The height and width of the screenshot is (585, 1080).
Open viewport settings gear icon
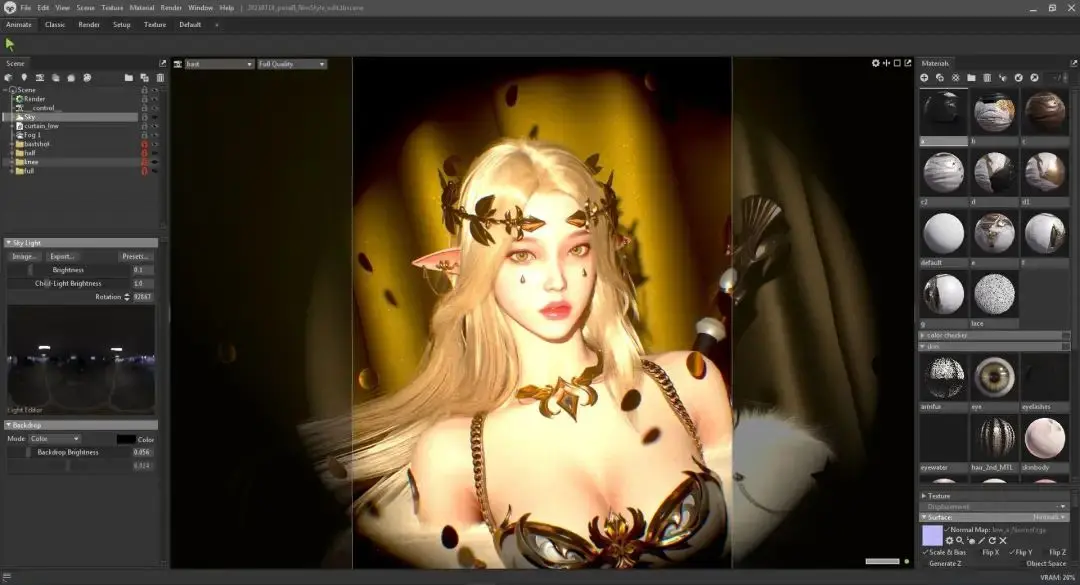(875, 63)
